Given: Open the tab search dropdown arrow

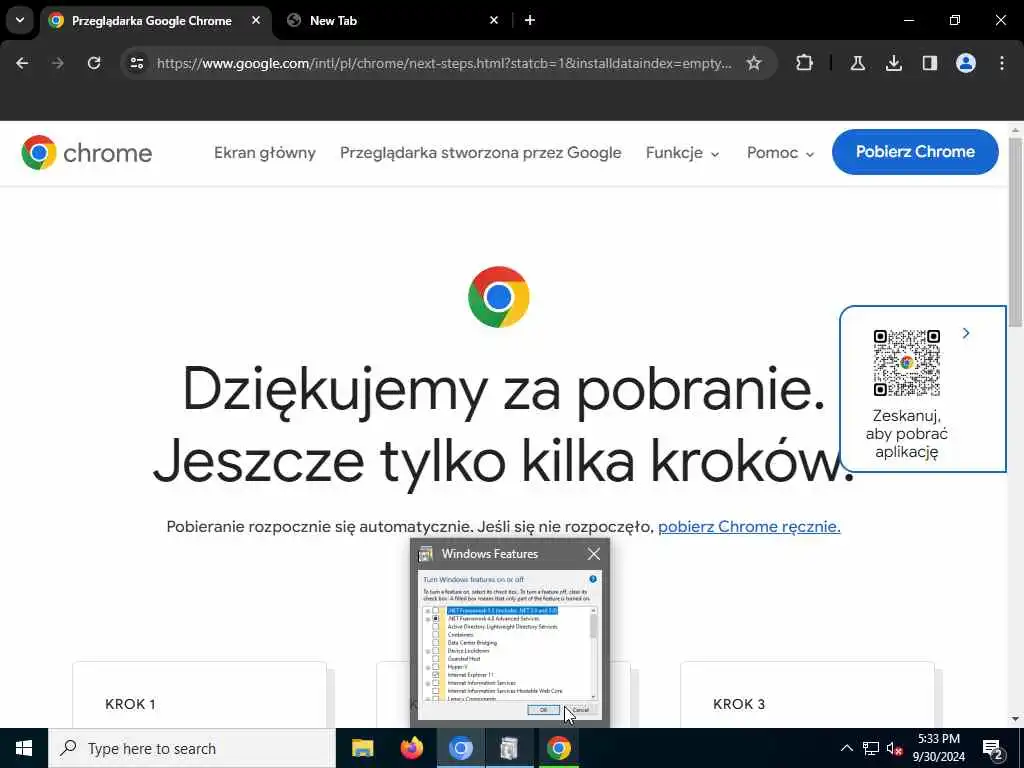Looking at the screenshot, I should pos(20,20).
